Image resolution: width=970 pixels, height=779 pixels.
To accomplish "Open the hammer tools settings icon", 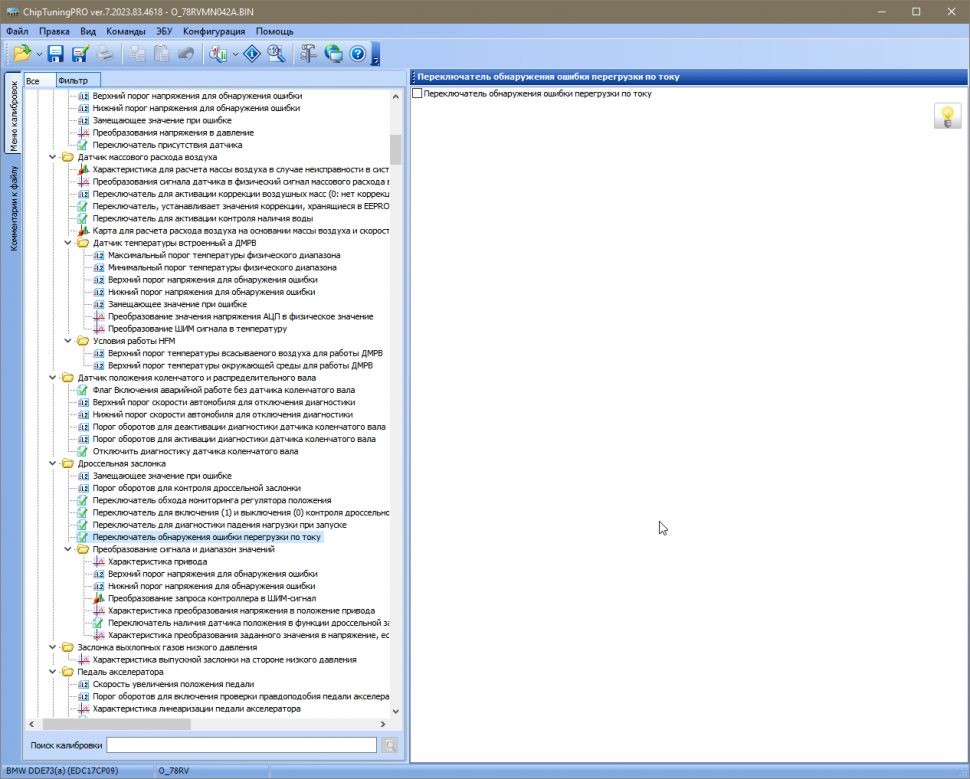I will tap(309, 54).
